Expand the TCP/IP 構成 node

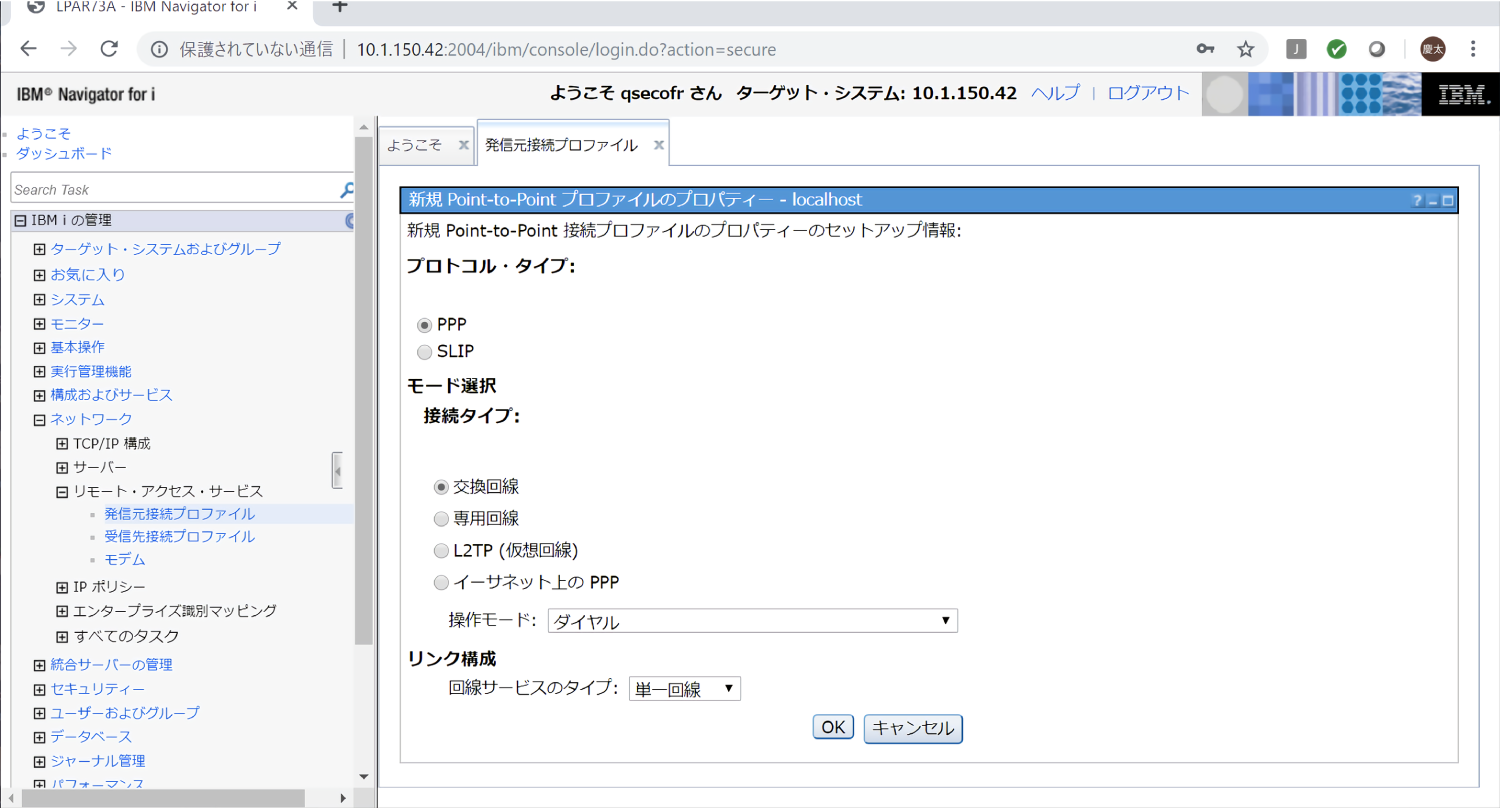click(62, 444)
